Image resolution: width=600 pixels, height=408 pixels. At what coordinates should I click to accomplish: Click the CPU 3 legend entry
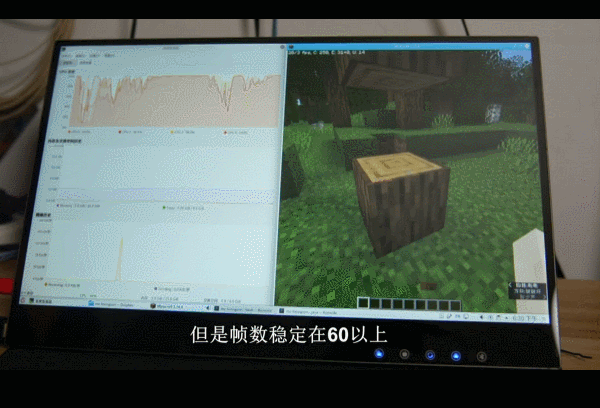(236, 132)
